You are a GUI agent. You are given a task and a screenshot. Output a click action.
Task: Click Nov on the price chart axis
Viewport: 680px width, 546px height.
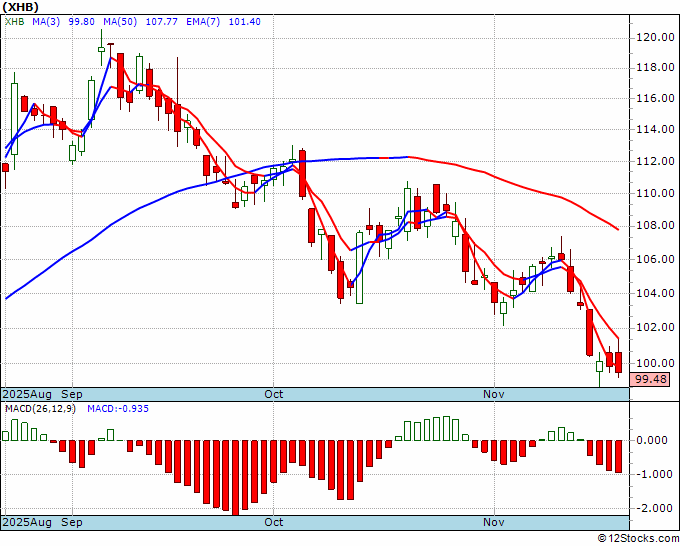tap(494, 394)
